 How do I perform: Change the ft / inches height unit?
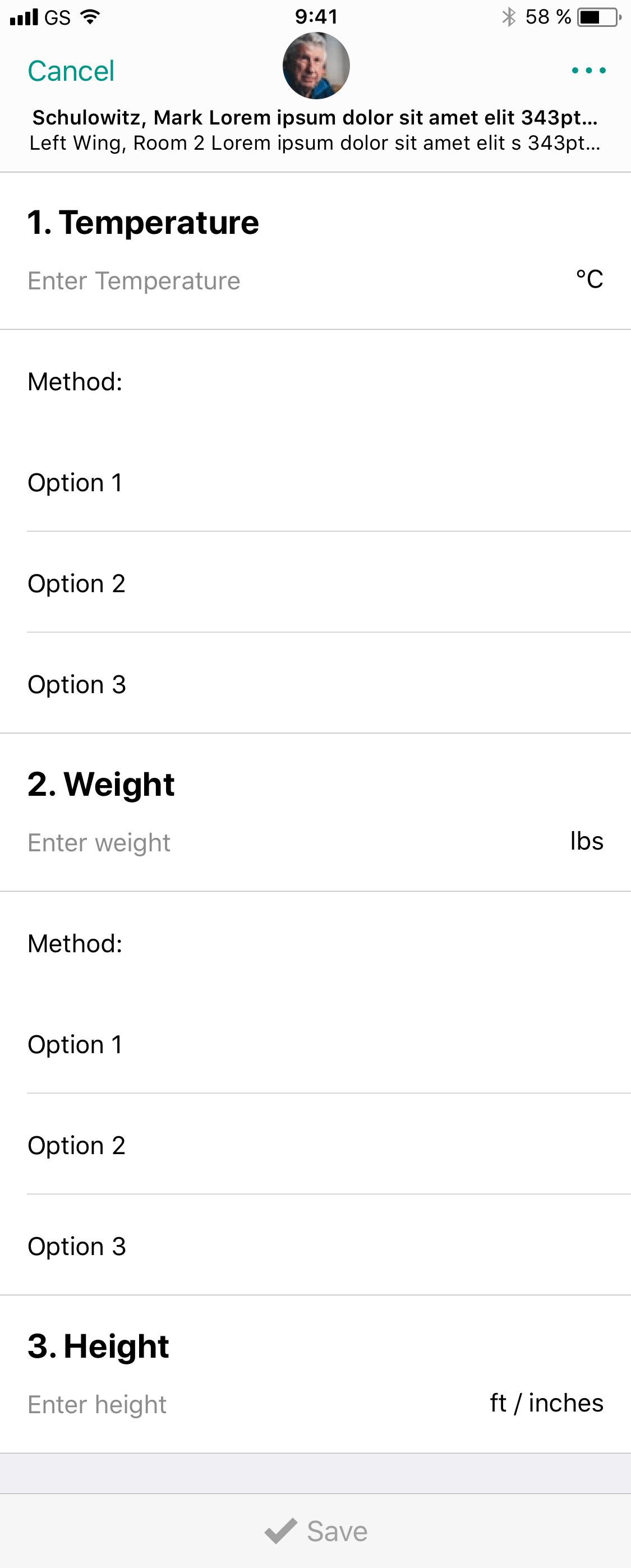coord(546,1403)
